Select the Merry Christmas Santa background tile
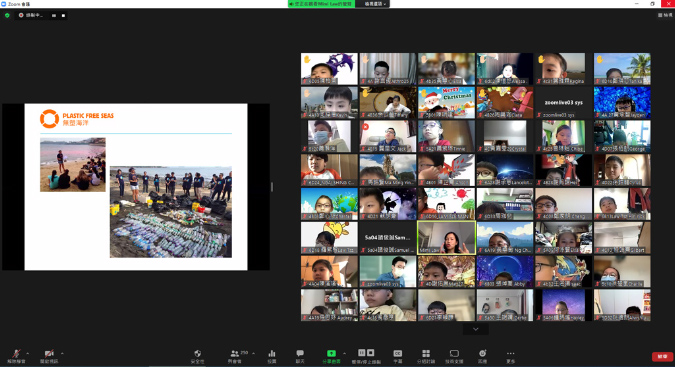 tap(446, 102)
